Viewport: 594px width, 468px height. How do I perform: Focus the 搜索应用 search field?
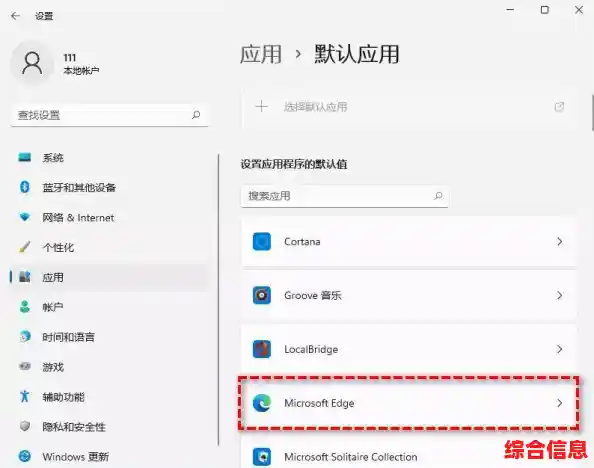click(344, 196)
